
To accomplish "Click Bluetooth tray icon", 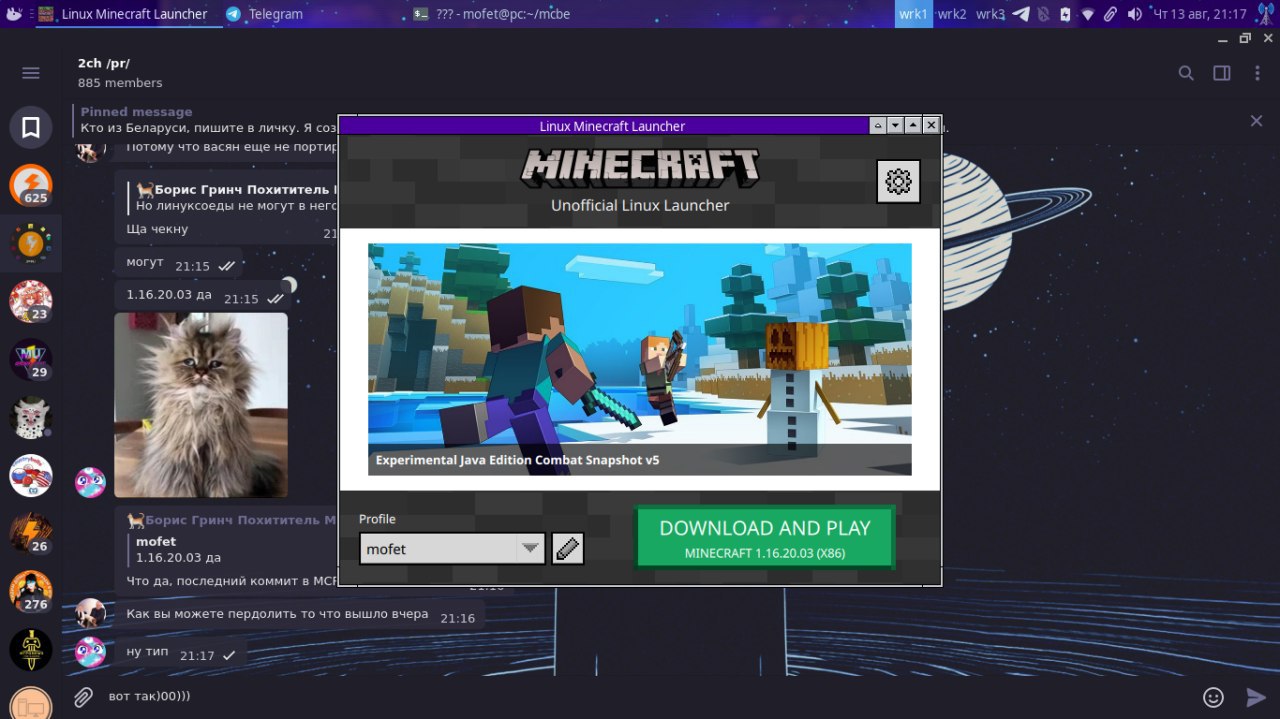I will (x=1044, y=14).
